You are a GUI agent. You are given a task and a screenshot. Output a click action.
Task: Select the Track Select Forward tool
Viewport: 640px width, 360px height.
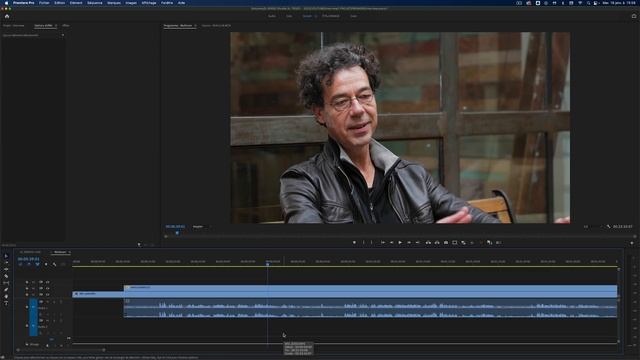pyautogui.click(x=6, y=262)
